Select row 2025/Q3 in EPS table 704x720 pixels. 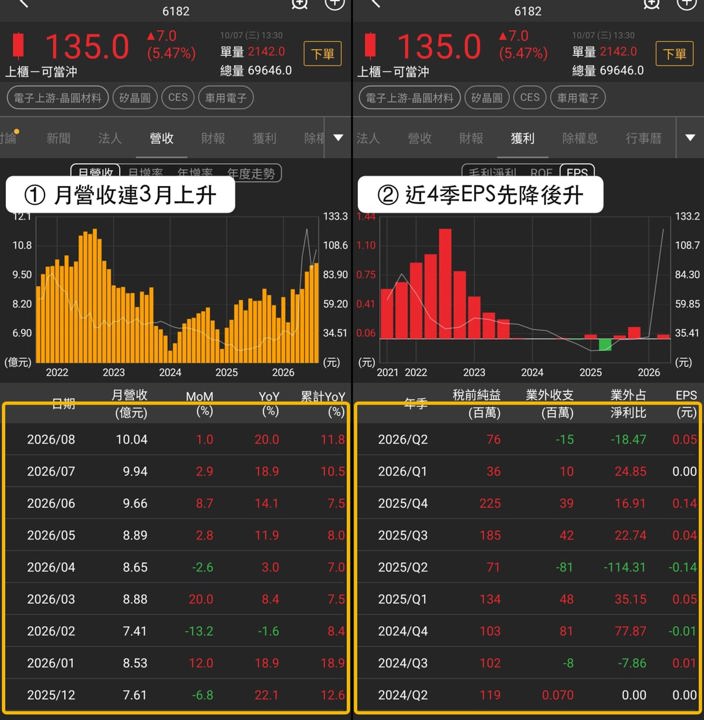529,535
